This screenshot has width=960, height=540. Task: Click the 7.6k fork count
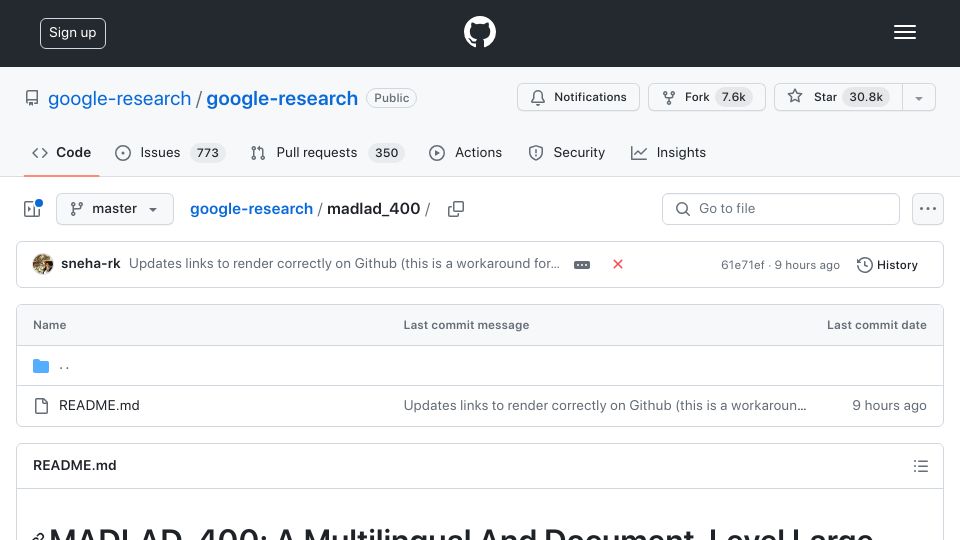pos(733,97)
